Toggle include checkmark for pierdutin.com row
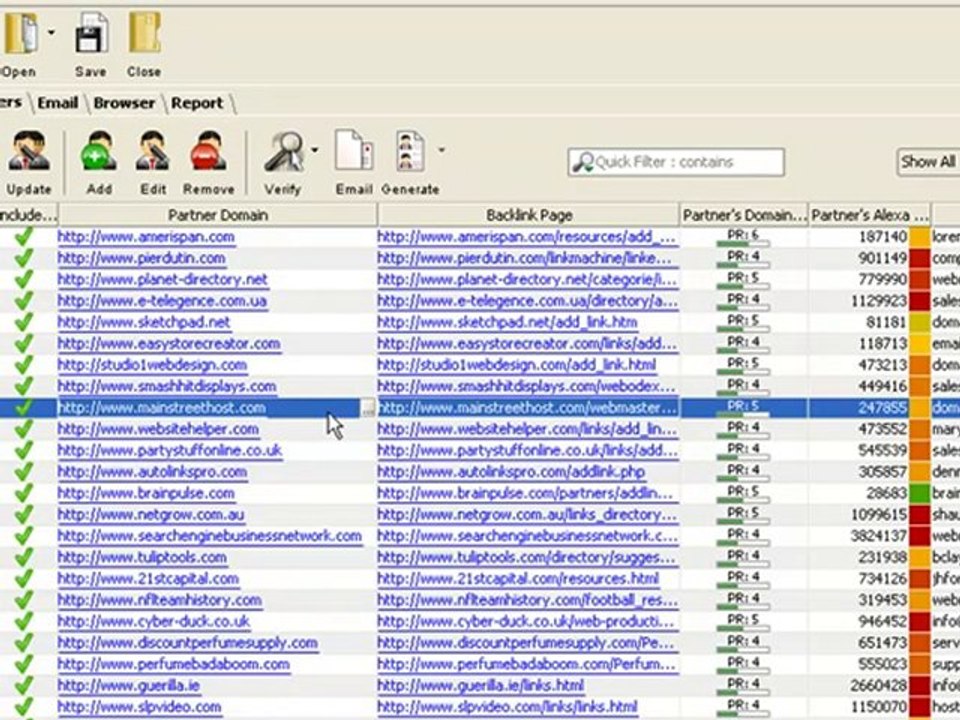The image size is (960, 720). [x=24, y=258]
